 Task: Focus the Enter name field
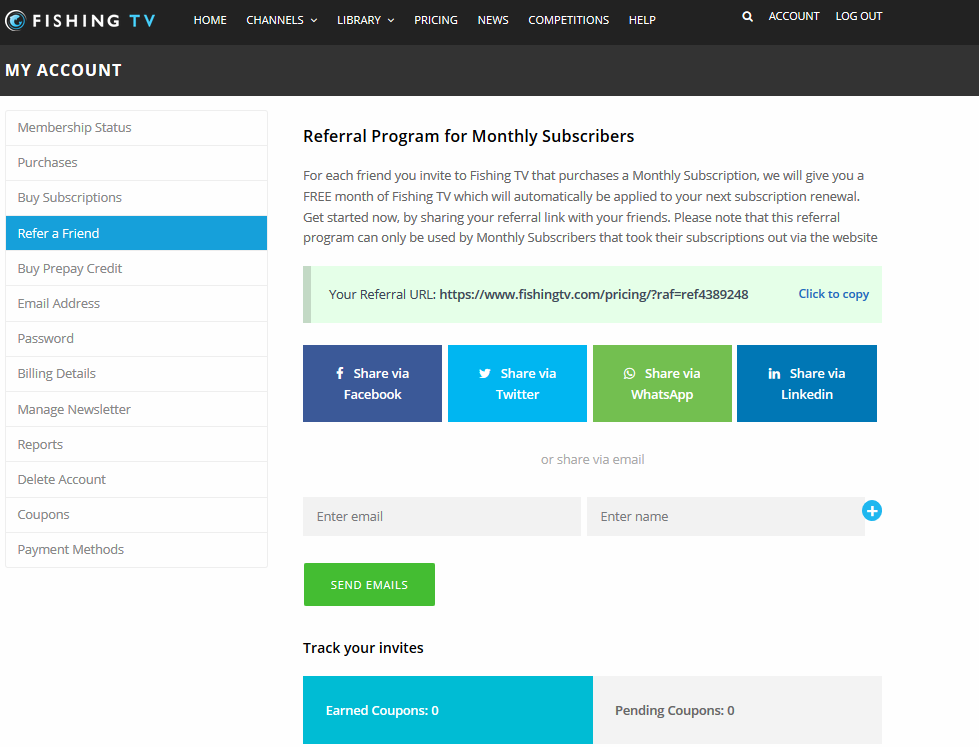726,517
